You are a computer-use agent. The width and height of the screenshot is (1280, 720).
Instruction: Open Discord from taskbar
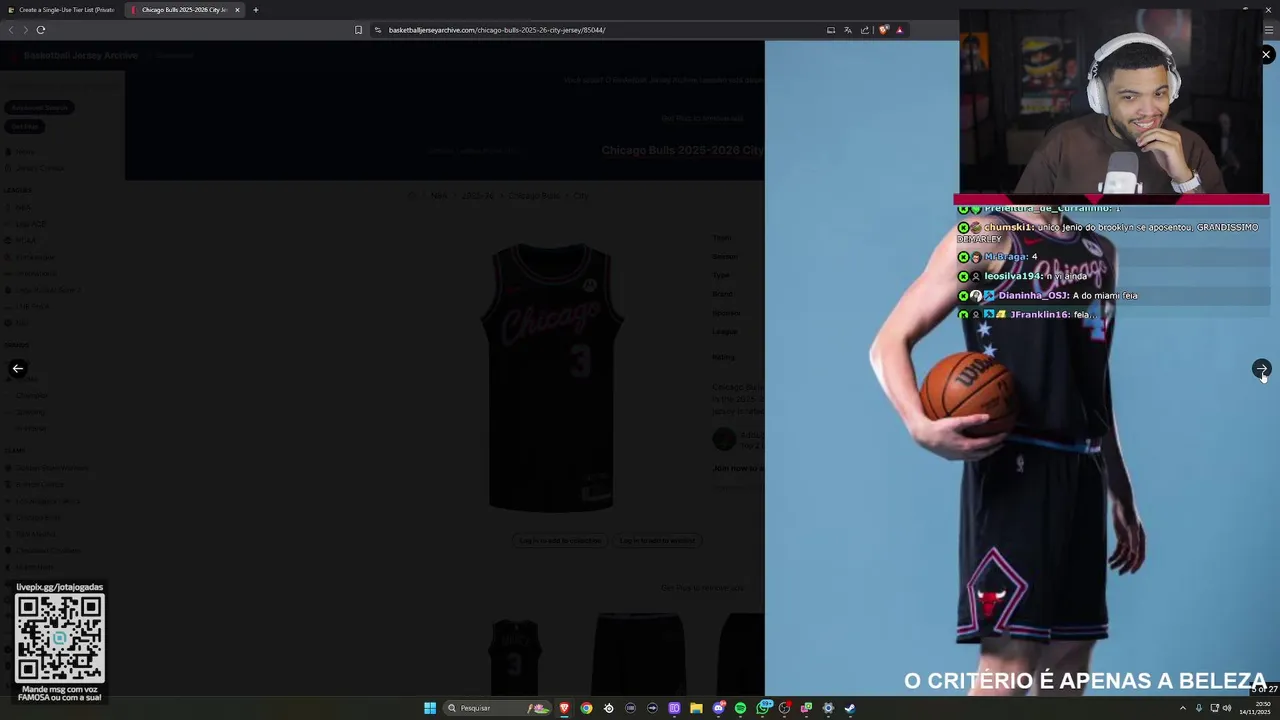(718, 708)
